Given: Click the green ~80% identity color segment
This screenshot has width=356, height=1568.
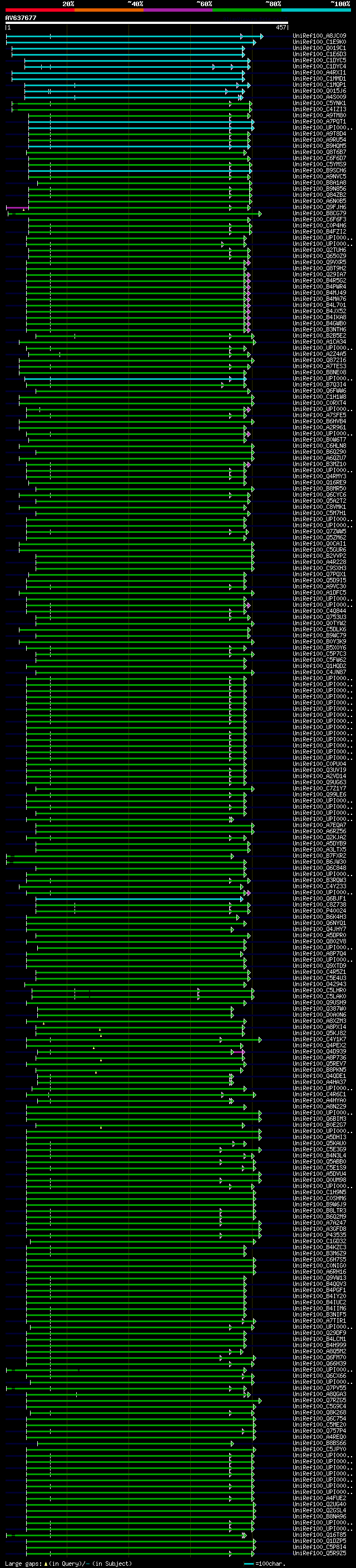Looking at the screenshot, I should click(247, 10).
